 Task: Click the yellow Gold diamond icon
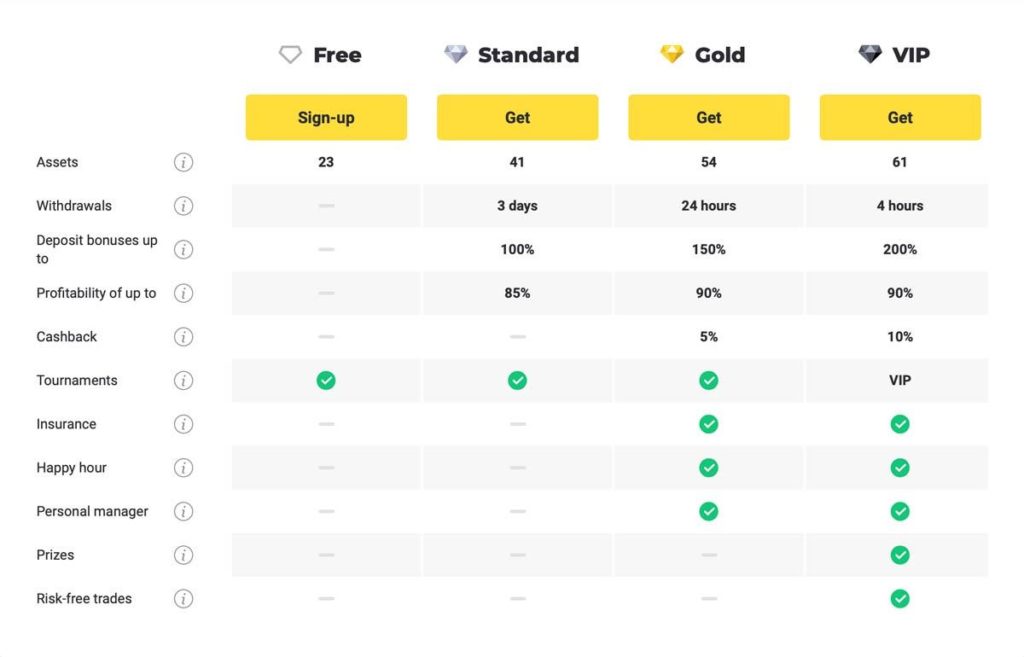[x=671, y=54]
